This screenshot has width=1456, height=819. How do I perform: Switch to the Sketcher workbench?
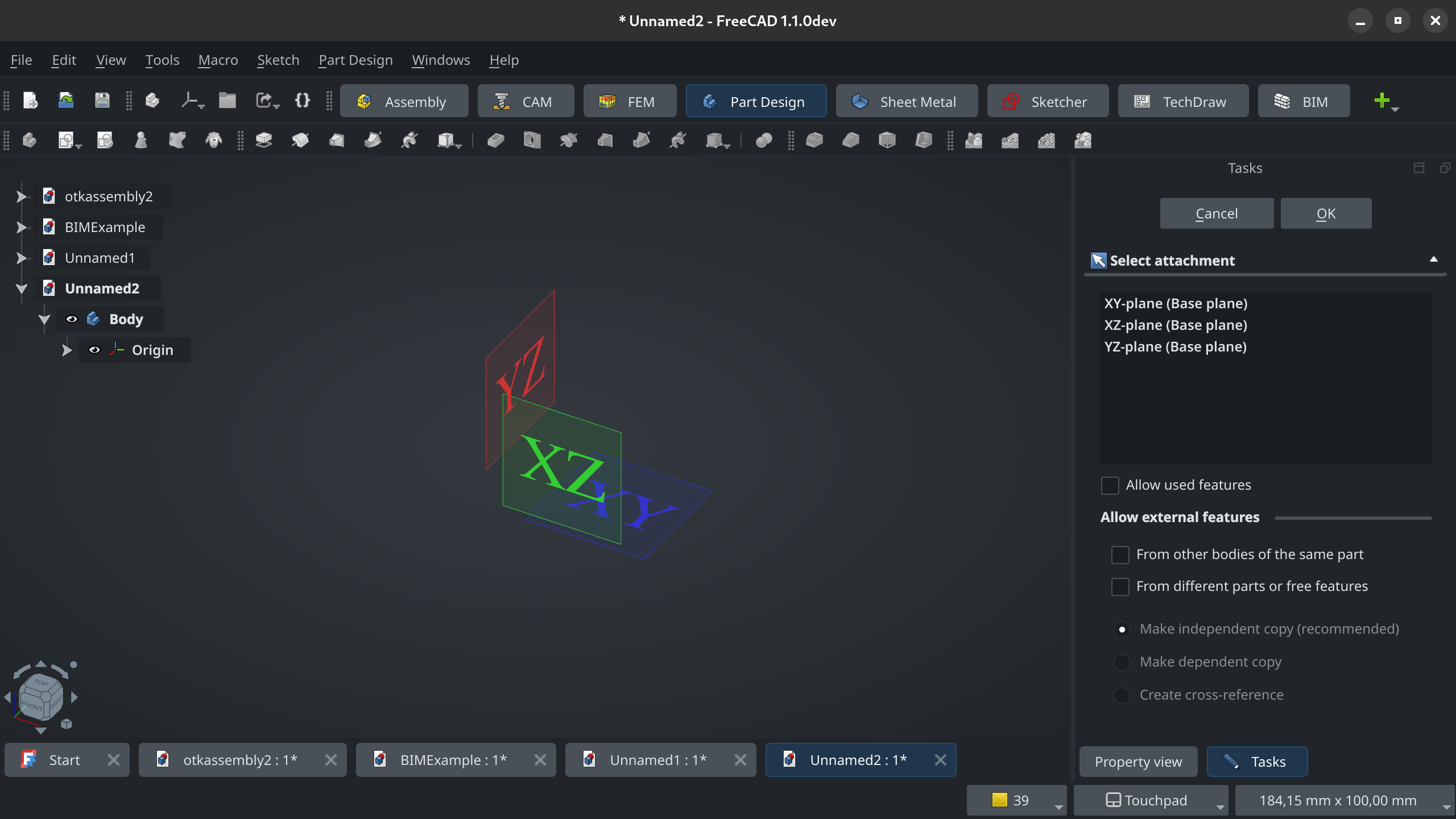[1047, 101]
